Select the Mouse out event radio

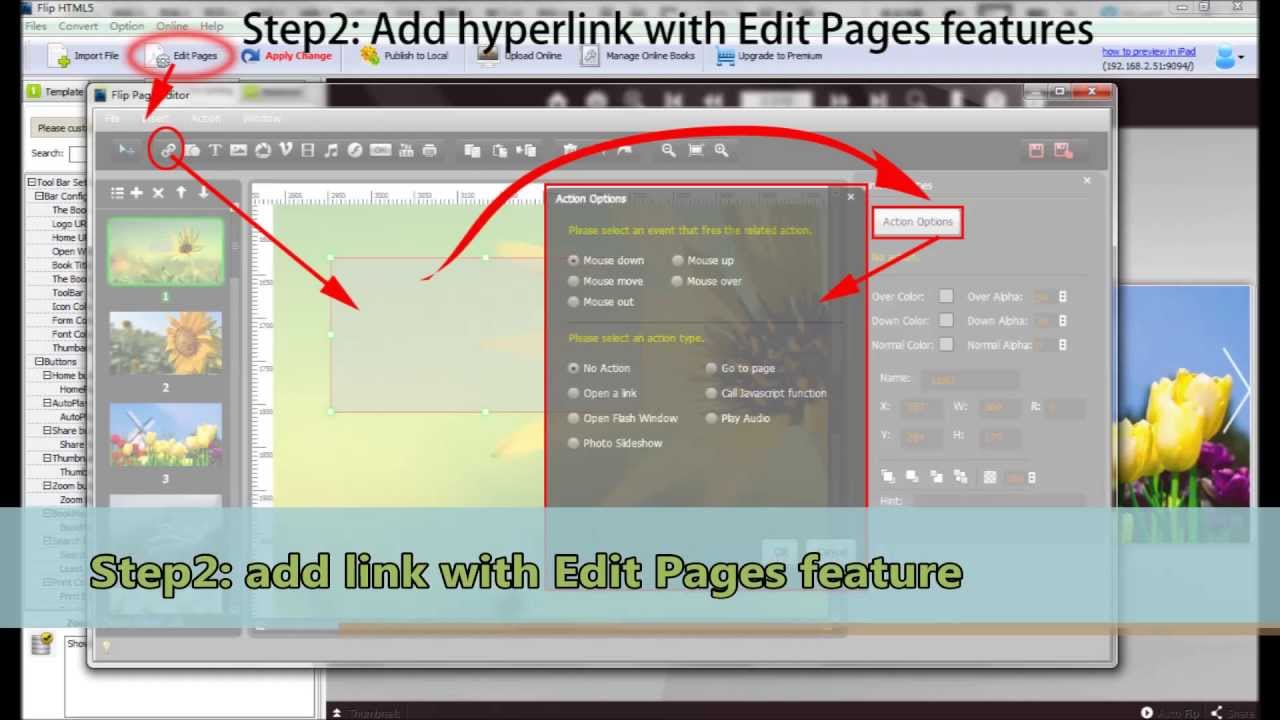pos(574,301)
